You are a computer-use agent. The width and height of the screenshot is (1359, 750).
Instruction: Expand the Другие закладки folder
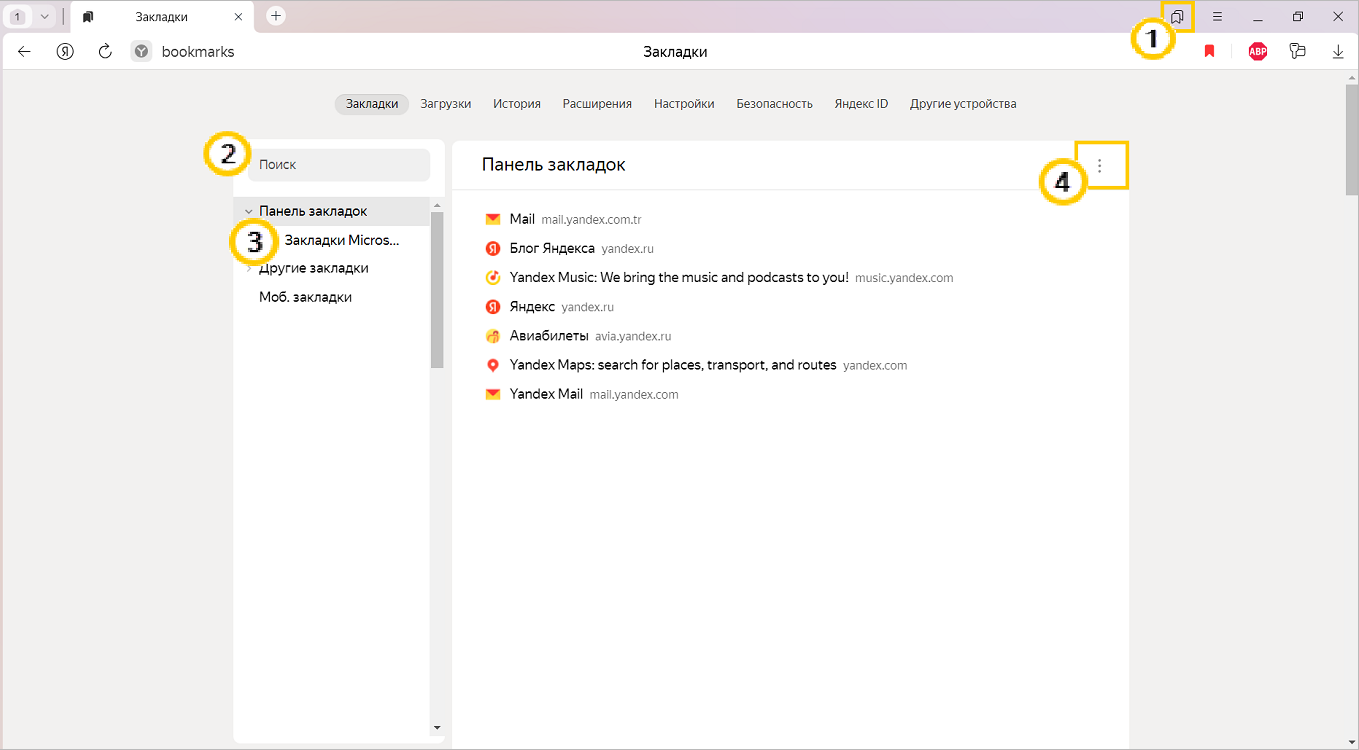click(248, 269)
